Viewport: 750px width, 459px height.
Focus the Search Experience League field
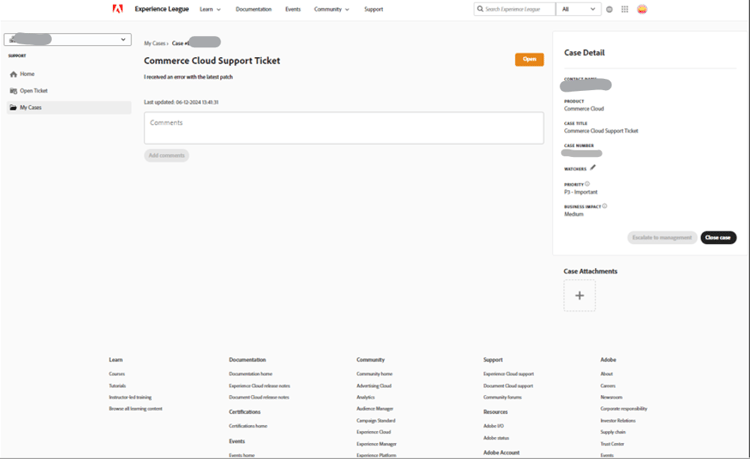tap(515, 9)
